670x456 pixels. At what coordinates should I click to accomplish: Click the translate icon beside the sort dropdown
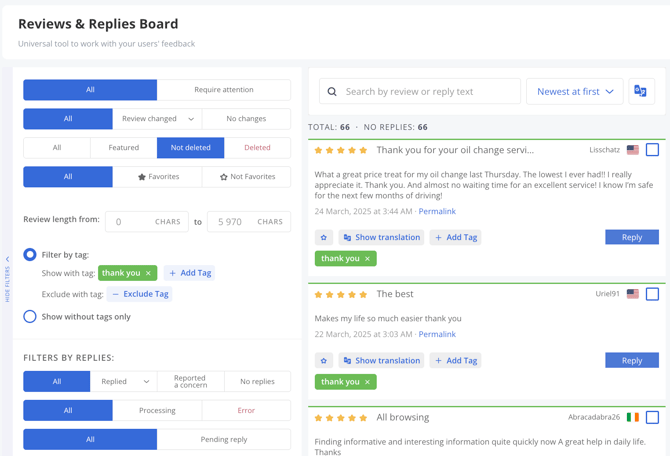pos(641,91)
